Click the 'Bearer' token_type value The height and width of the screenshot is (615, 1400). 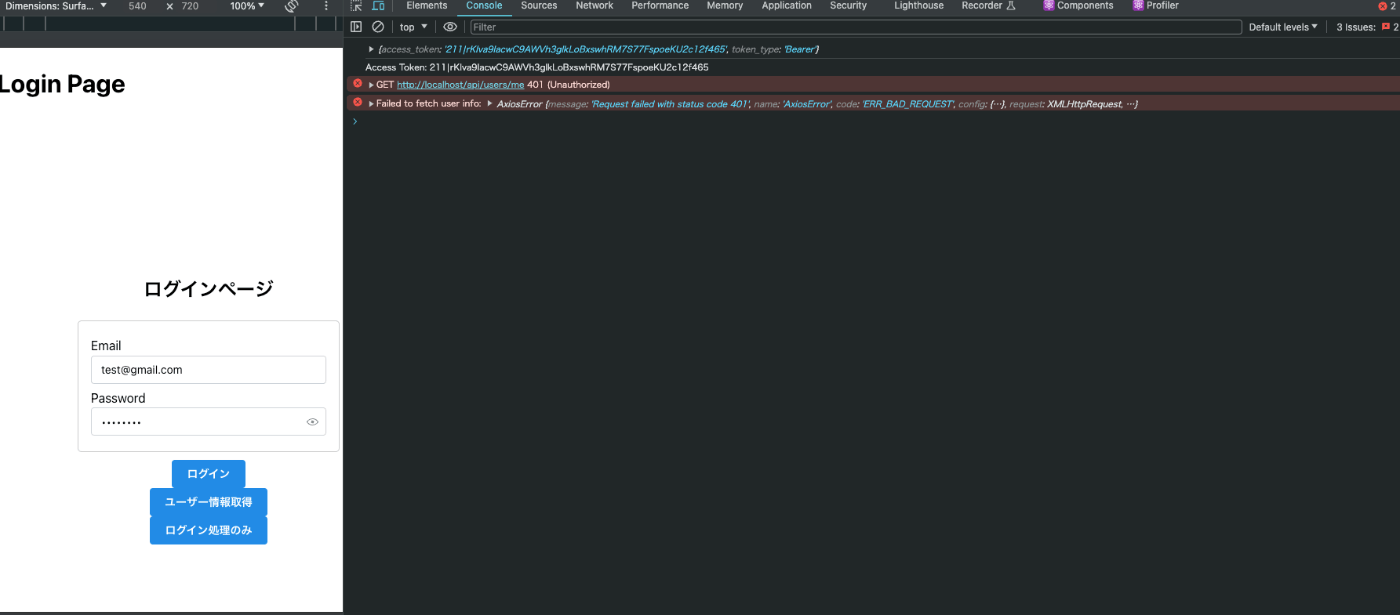(800, 49)
